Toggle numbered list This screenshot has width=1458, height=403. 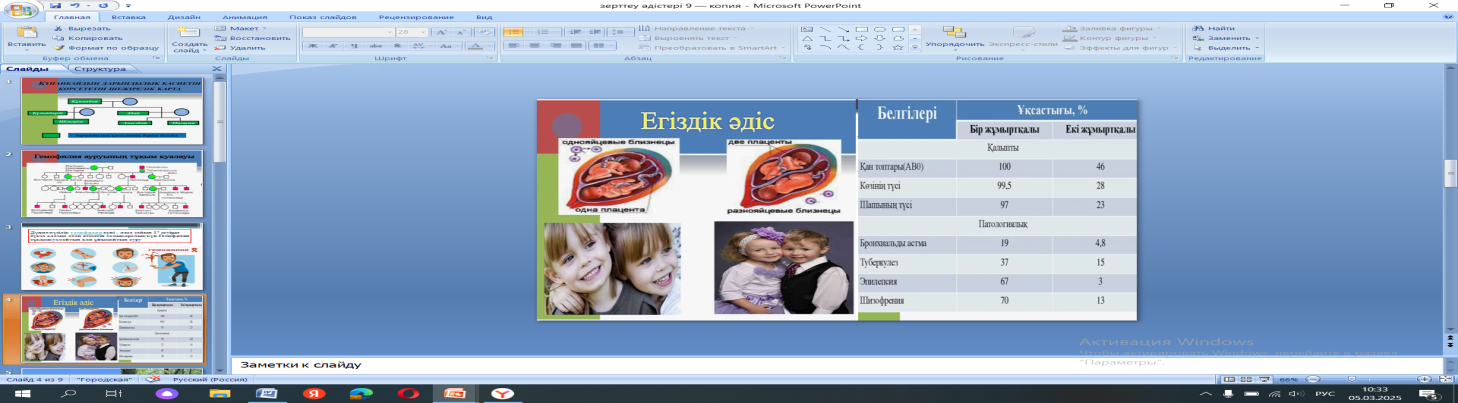543,32
